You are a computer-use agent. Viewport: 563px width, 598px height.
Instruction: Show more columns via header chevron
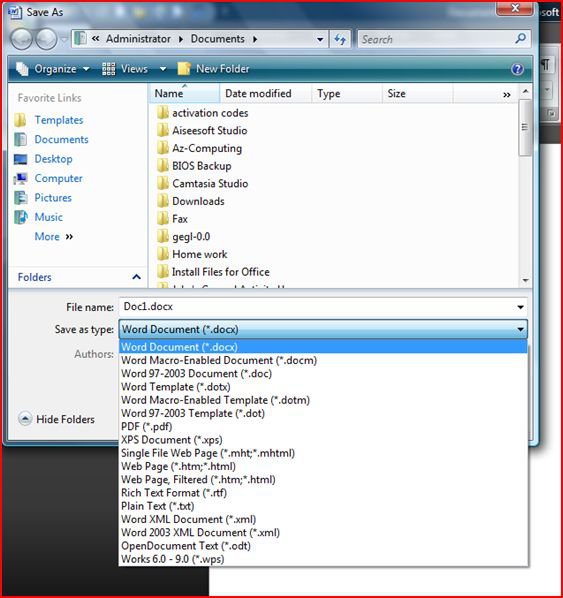coord(507,95)
